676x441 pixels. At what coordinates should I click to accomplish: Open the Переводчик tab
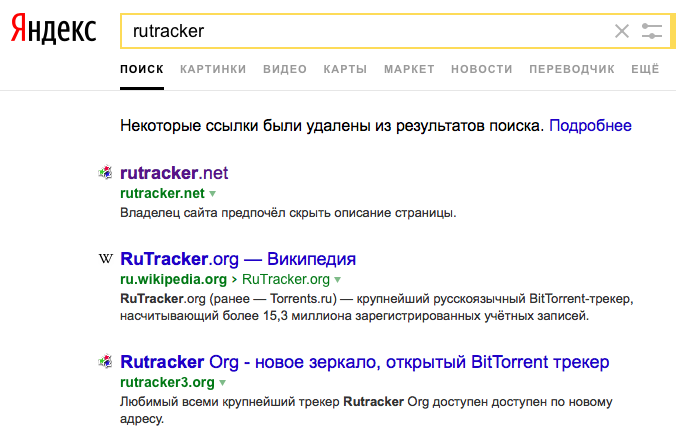tap(572, 69)
